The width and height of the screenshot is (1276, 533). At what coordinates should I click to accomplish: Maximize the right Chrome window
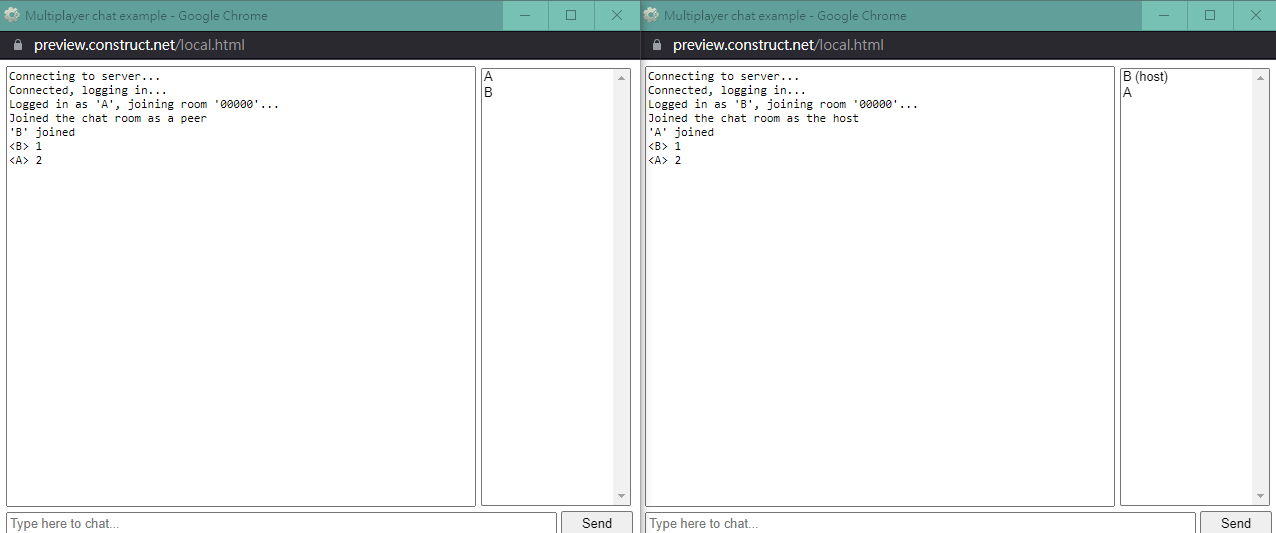[x=1210, y=15]
